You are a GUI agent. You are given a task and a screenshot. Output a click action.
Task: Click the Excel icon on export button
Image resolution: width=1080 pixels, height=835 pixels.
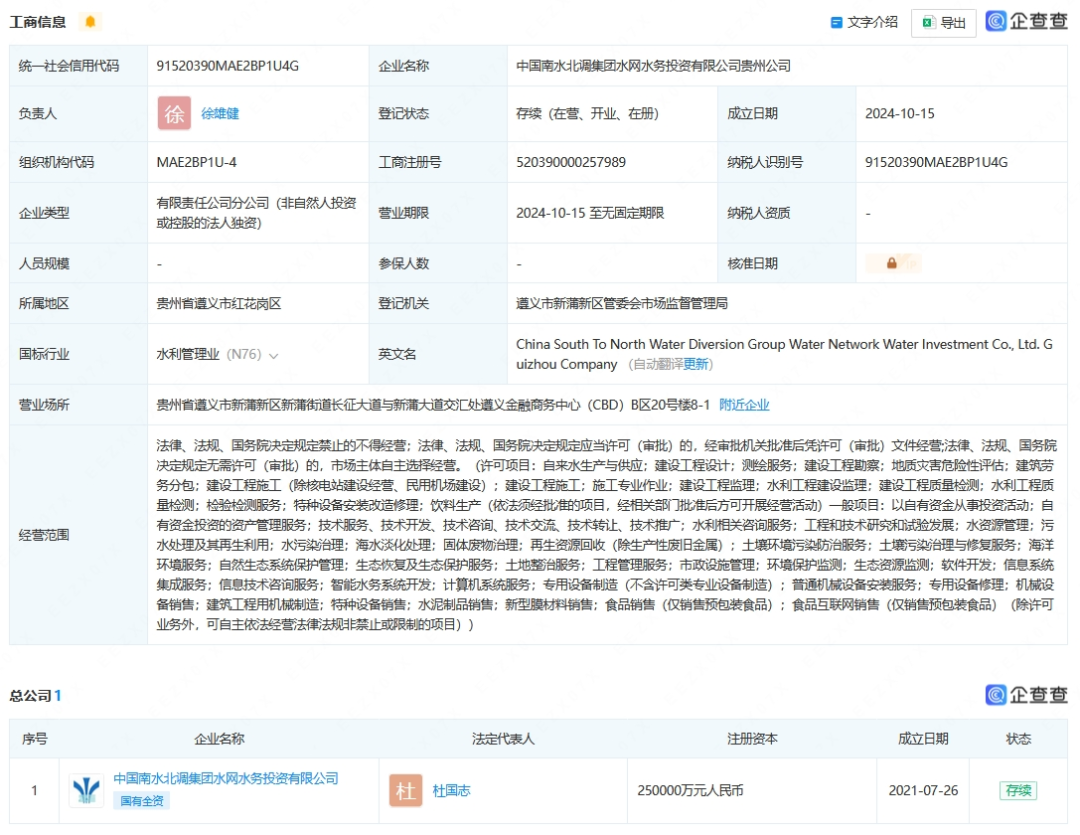pyautogui.click(x=928, y=23)
